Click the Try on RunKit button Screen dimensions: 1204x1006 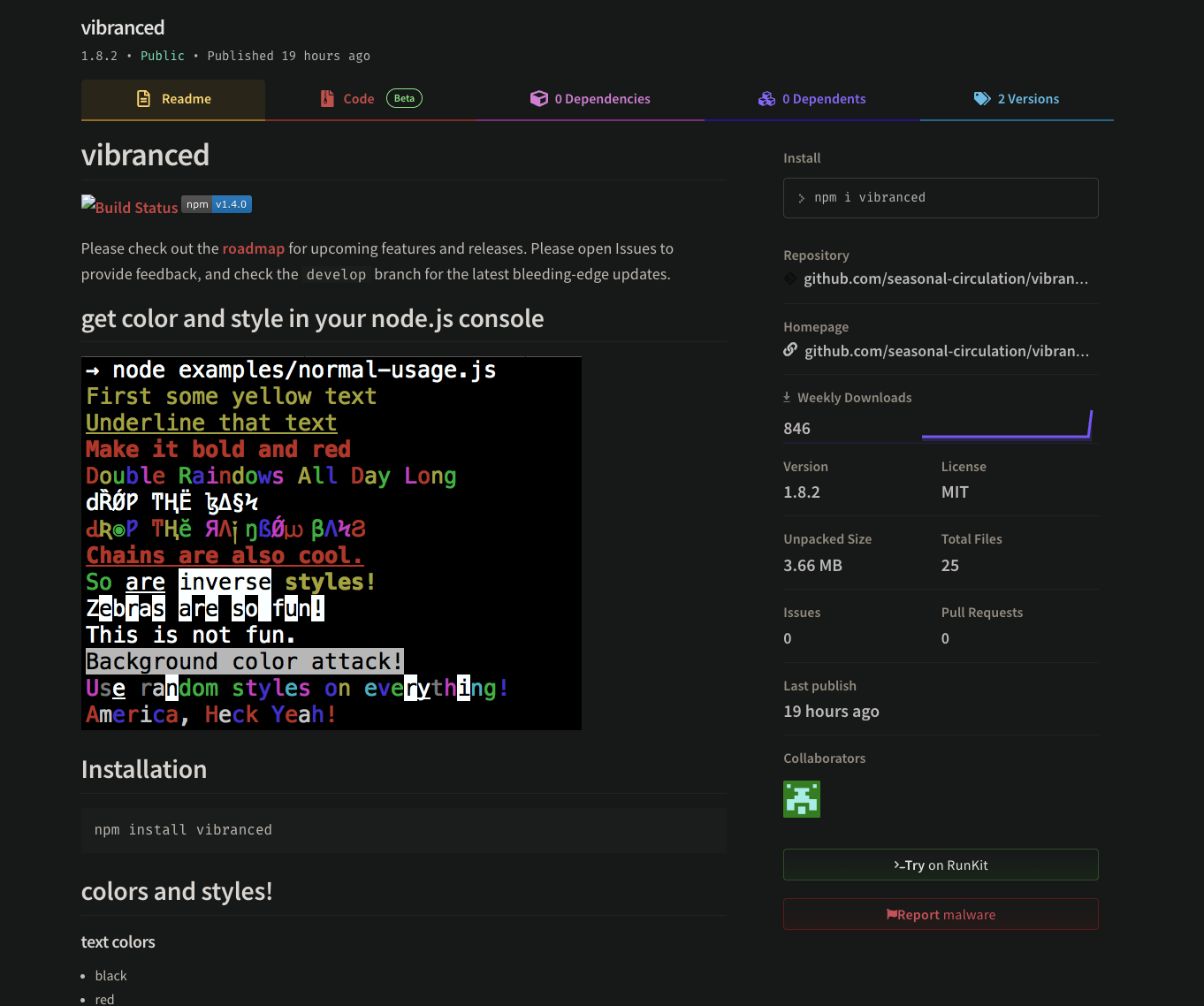(940, 865)
